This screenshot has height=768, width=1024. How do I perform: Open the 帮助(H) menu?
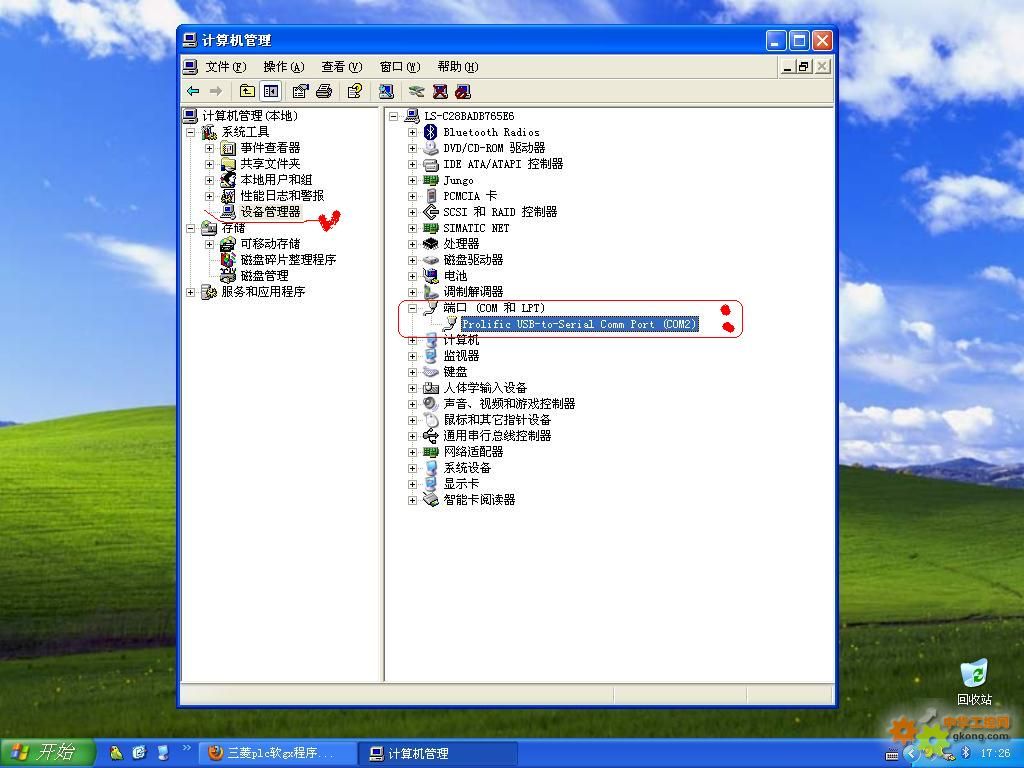click(x=458, y=67)
